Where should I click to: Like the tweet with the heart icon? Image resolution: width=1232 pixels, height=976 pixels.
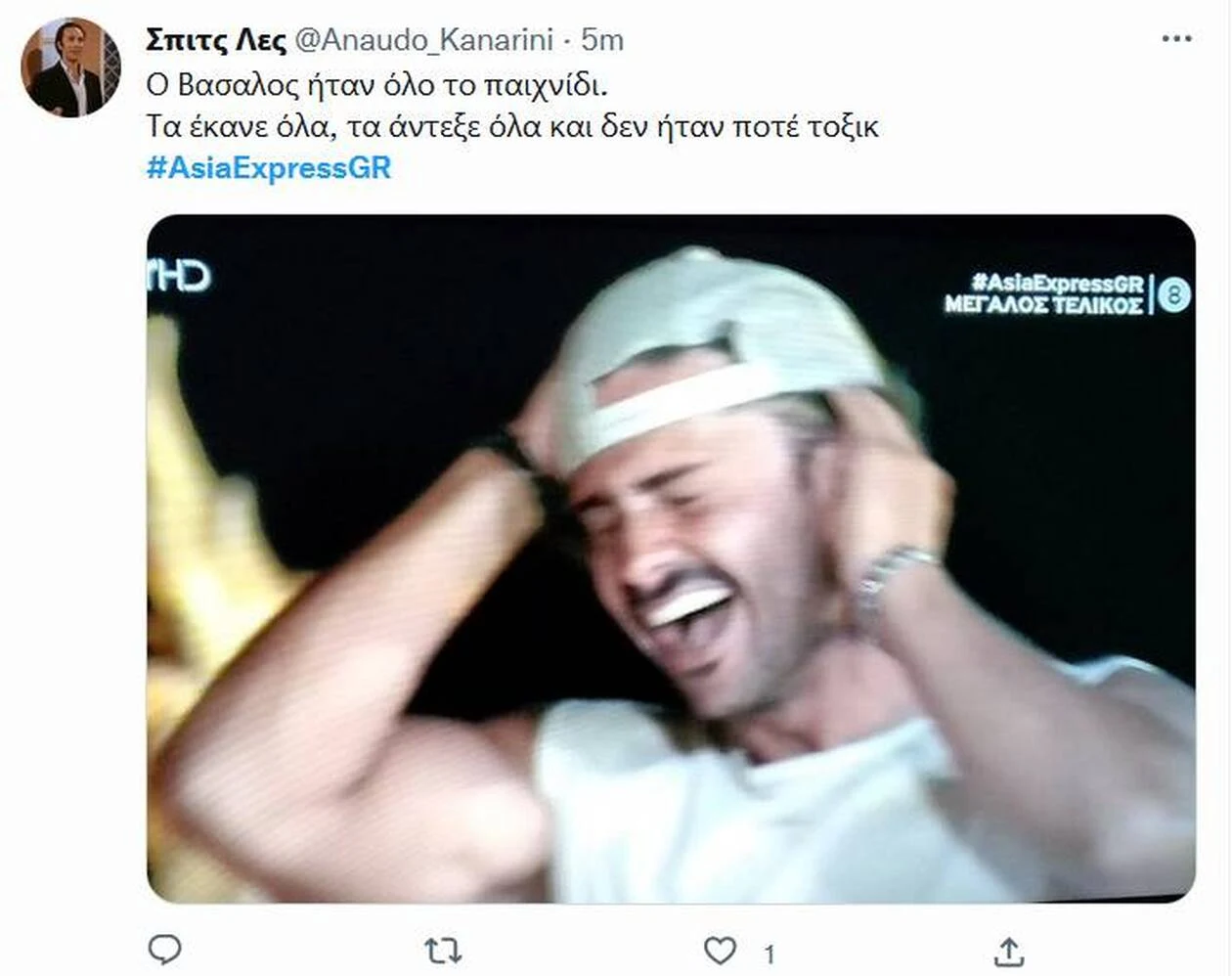point(720,951)
